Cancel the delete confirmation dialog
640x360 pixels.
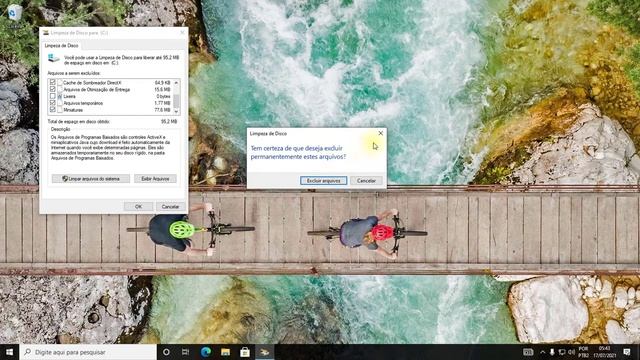click(366, 180)
